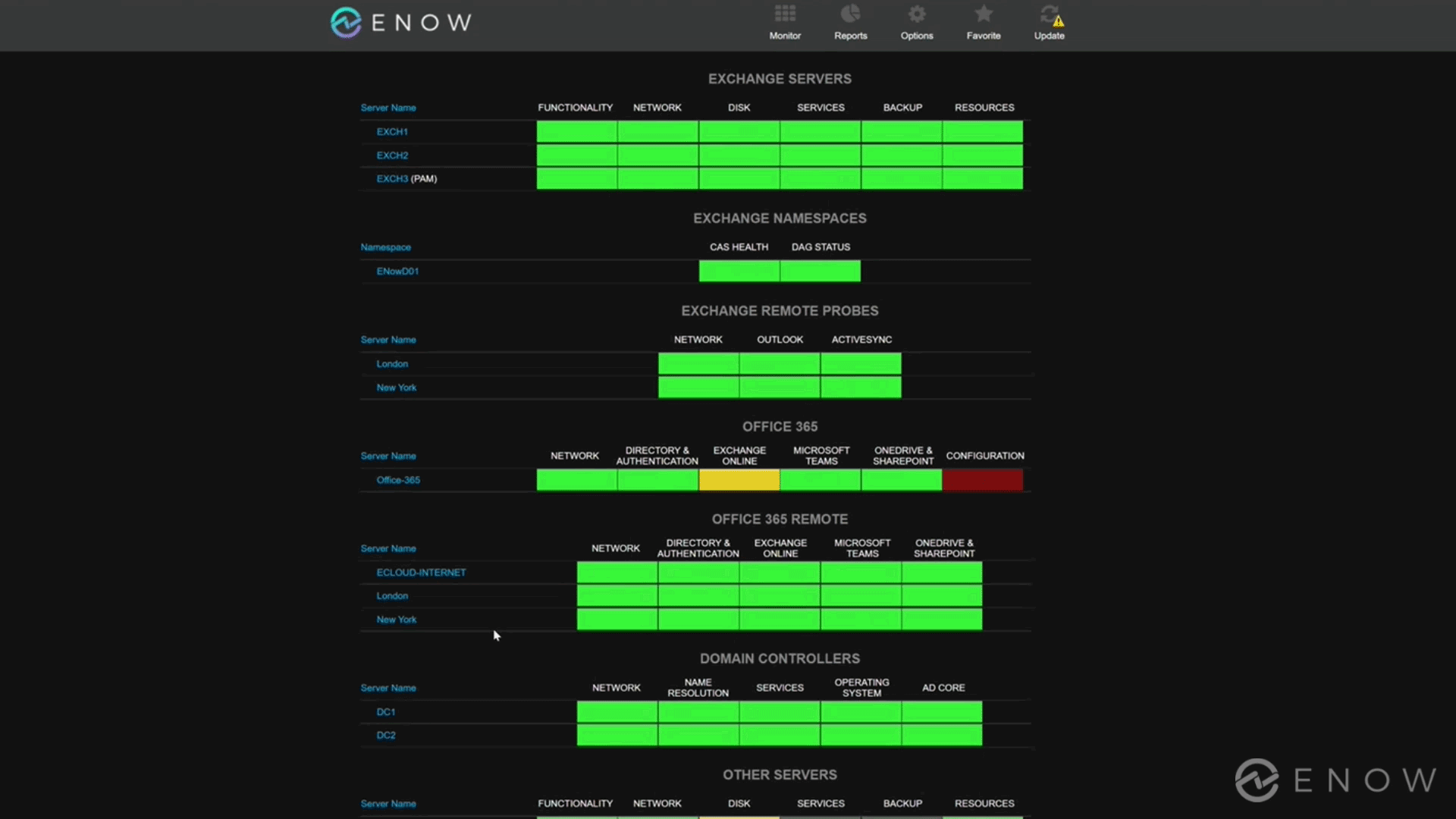Click the yellow Exchange Online status cell
The width and height of the screenshot is (1456, 819).
(x=739, y=479)
